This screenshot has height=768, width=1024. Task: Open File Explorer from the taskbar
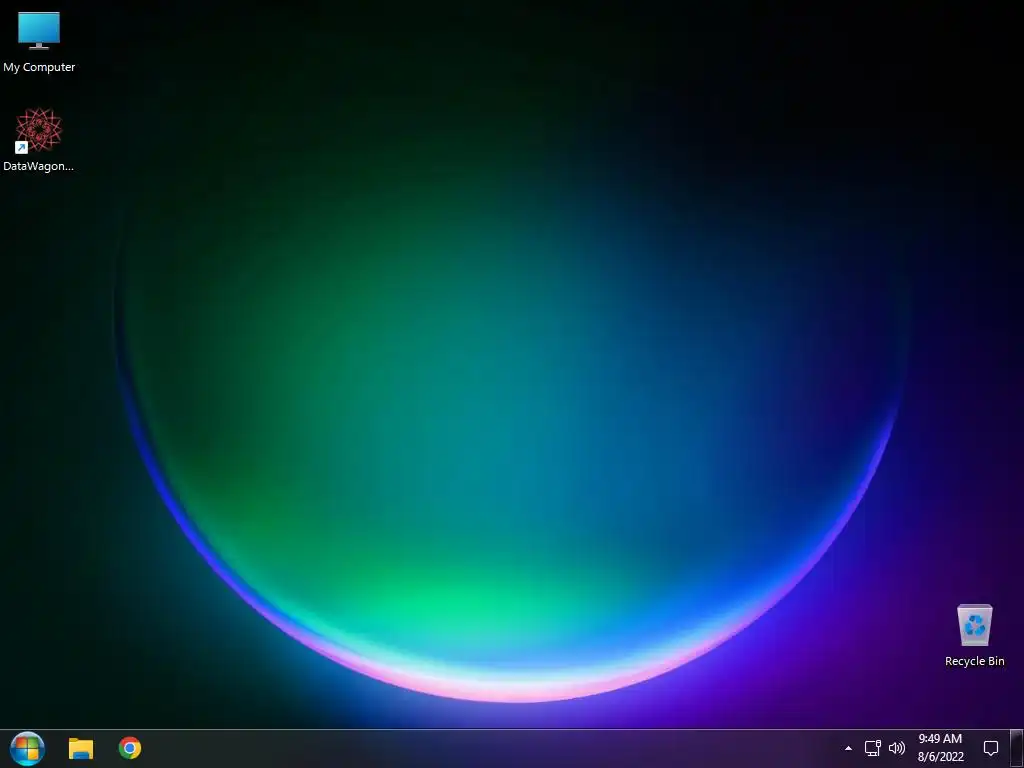(x=81, y=748)
